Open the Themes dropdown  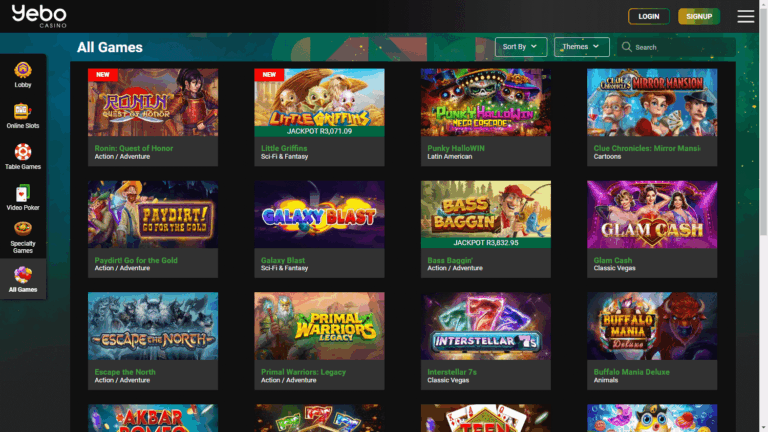click(x=581, y=47)
